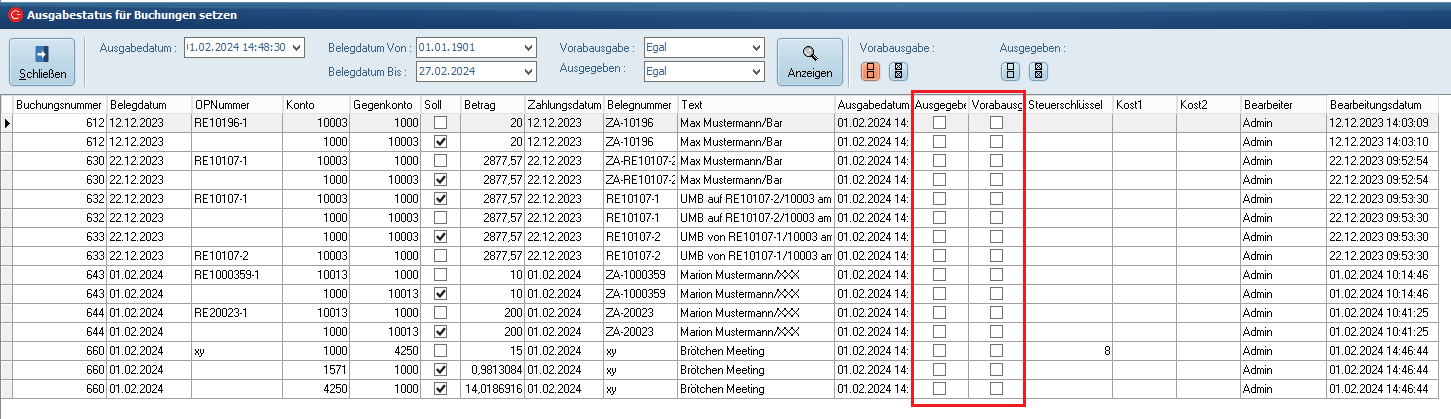Click the second icon under Vorabausgabe label
This screenshot has width=1451, height=419.
pyautogui.click(x=899, y=71)
